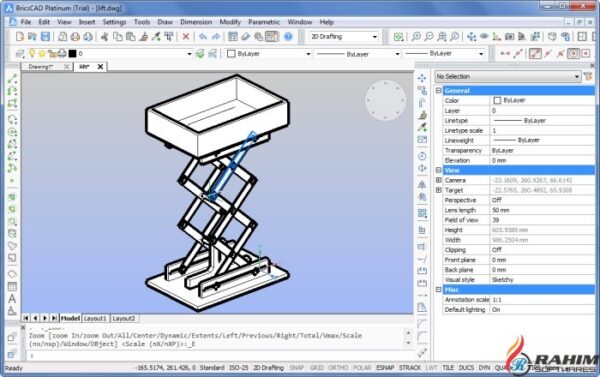
Task: Save the drawing with the floppy disk icon
Action: pos(45,37)
